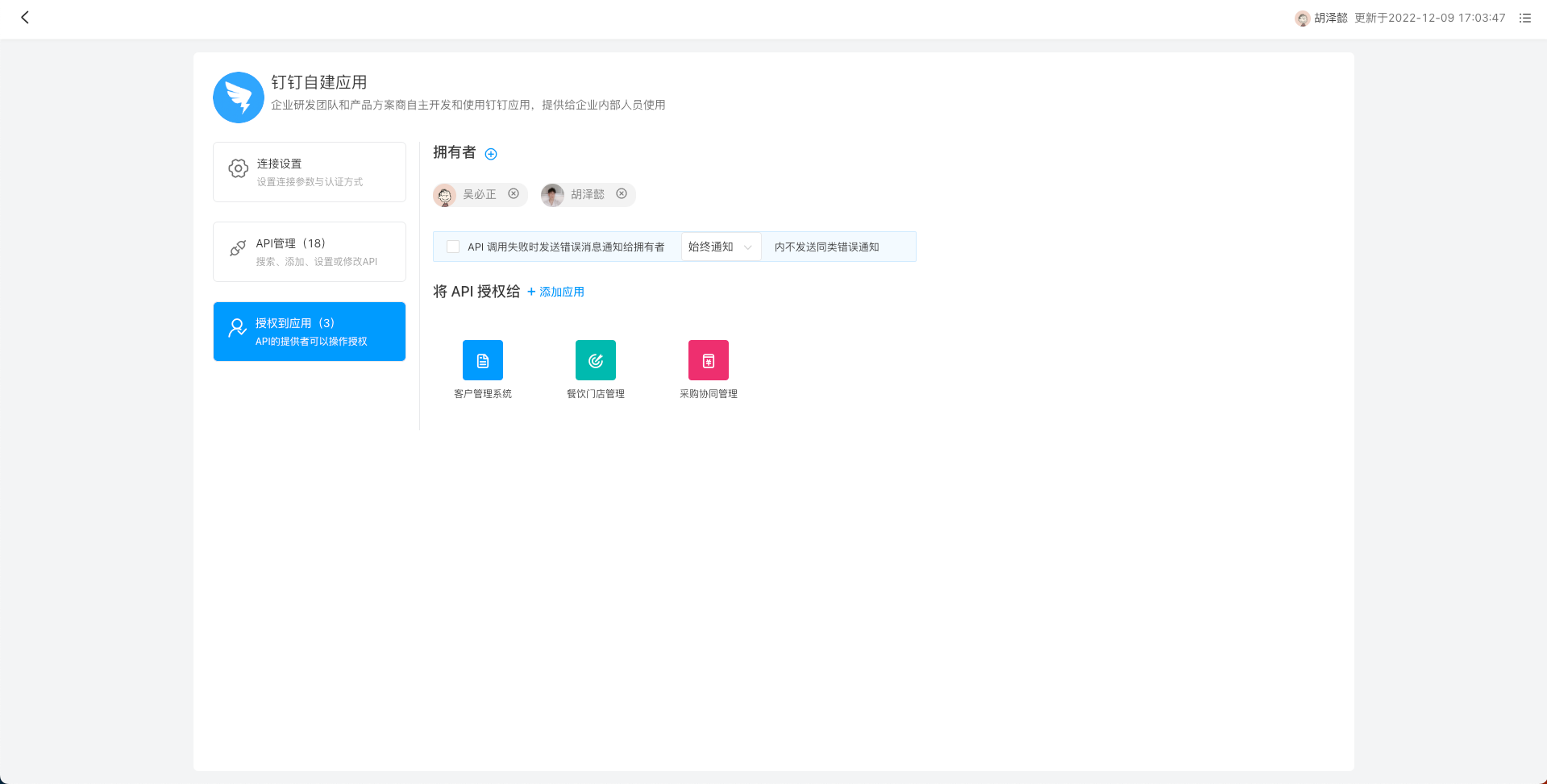Remove owner 吴必正
Viewport: 1547px width, 784px height.
514,194
